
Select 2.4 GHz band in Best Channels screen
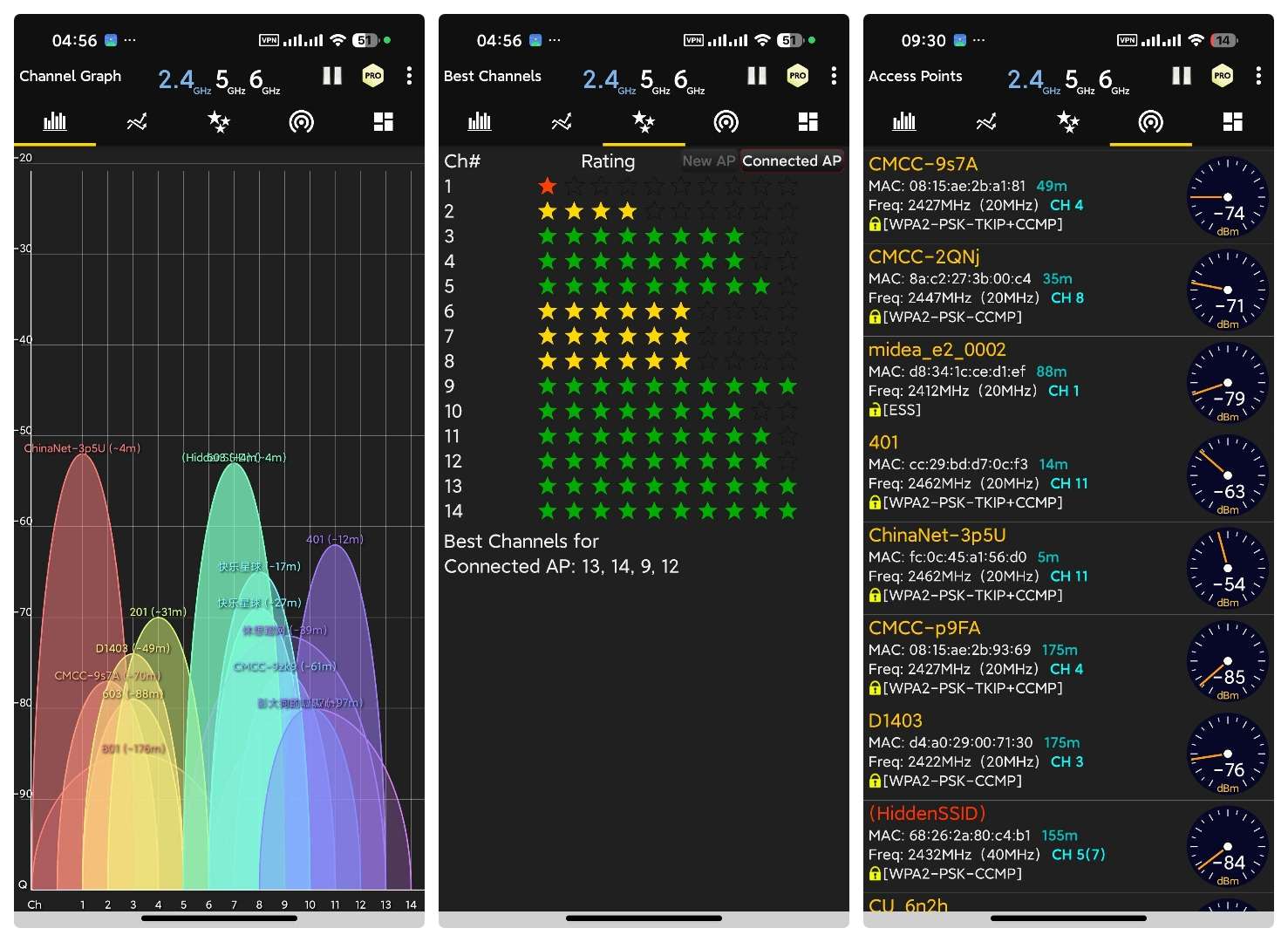click(609, 80)
